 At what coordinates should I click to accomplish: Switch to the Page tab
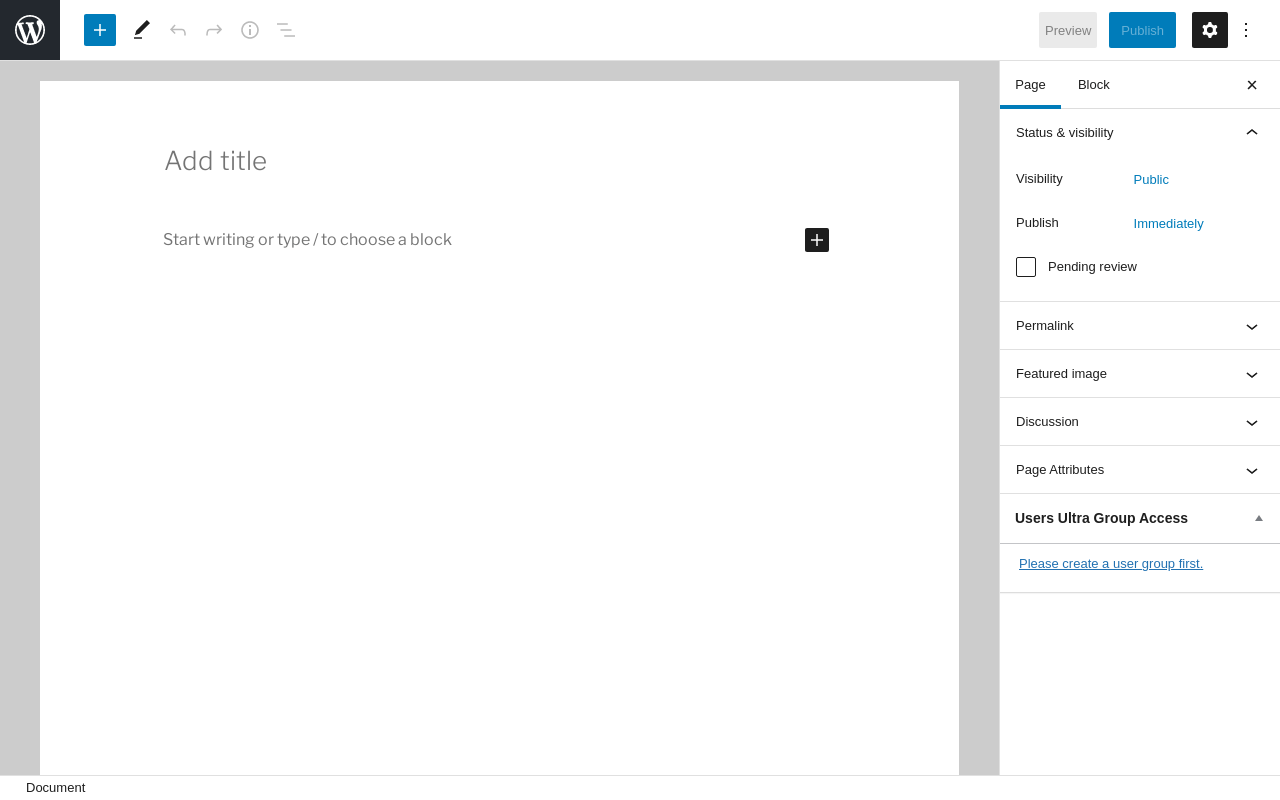click(1030, 85)
